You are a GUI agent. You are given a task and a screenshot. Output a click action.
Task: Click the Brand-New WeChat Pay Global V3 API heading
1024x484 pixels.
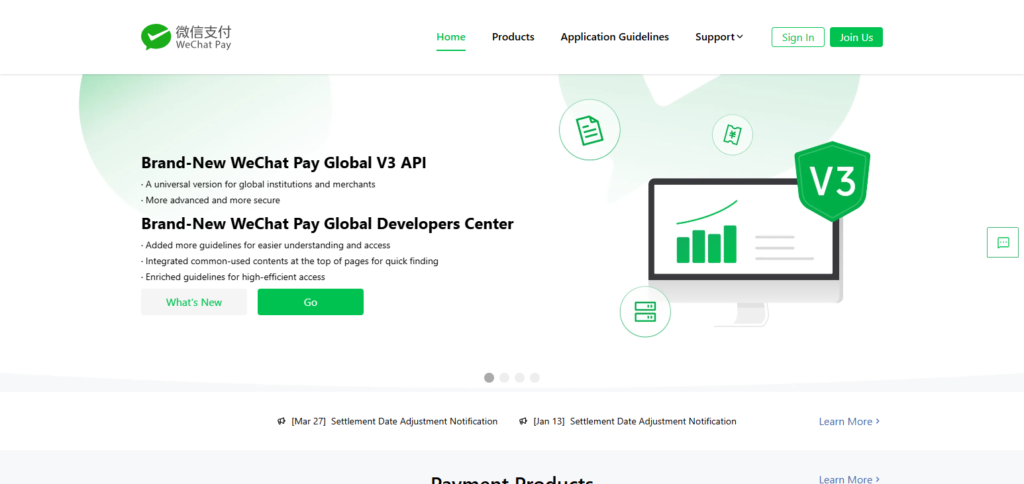point(283,163)
